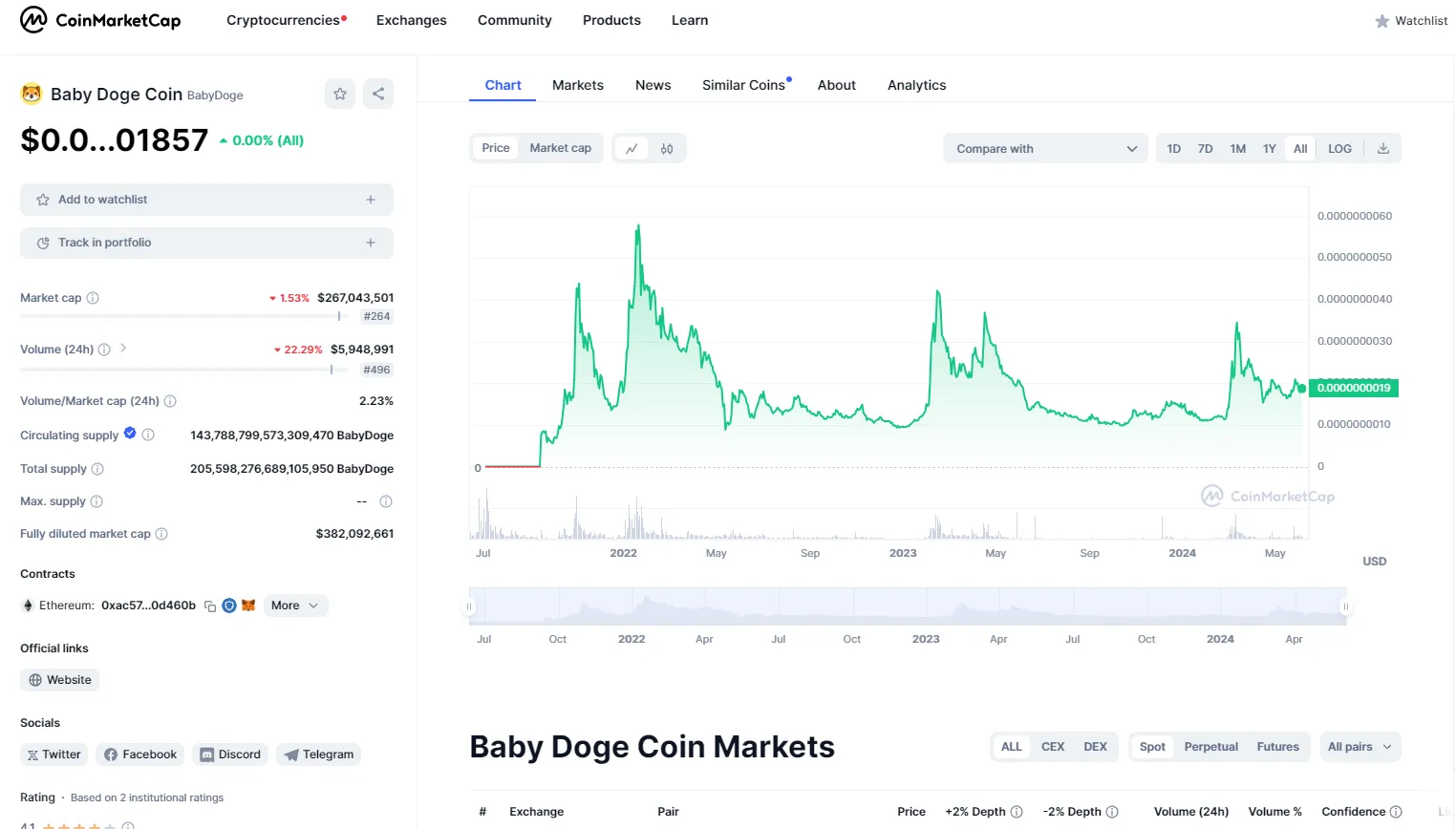Switch to candlestick chart view
This screenshot has width=1456, height=829.
click(666, 148)
